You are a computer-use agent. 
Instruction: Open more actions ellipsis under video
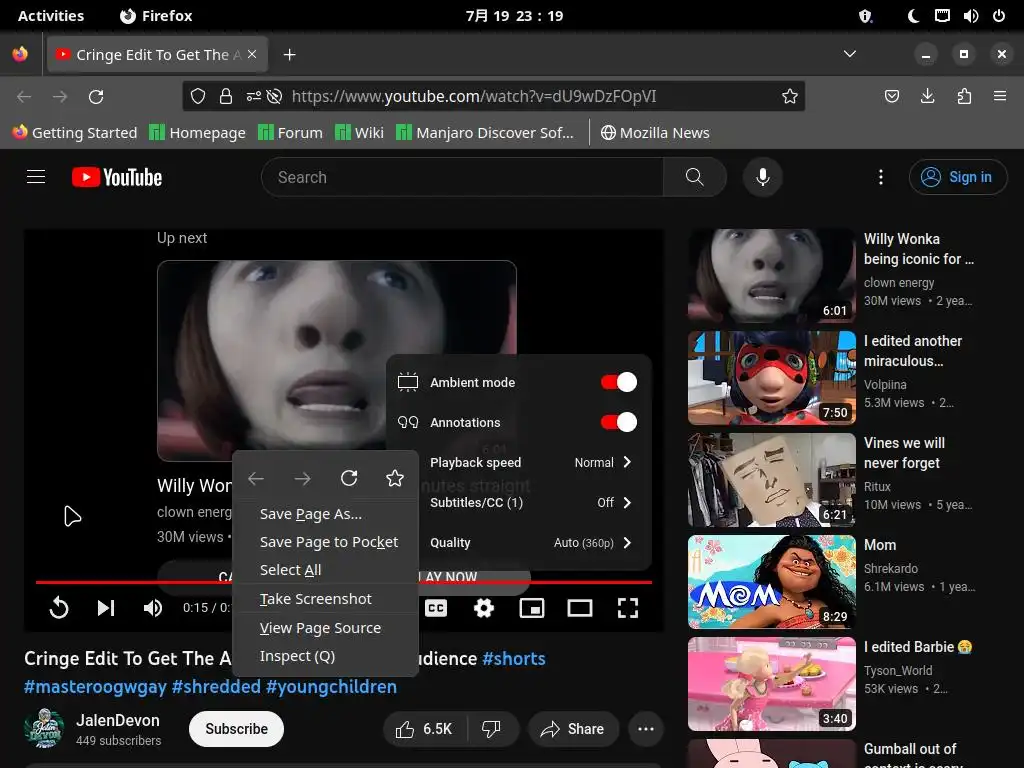point(645,729)
